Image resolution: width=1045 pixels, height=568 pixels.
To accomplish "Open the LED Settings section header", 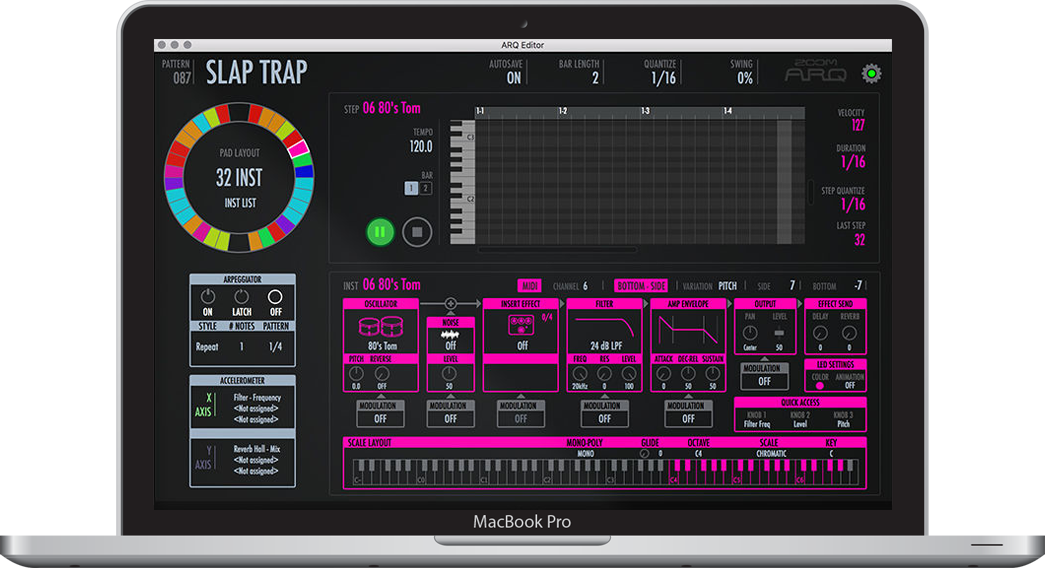I will point(835,364).
